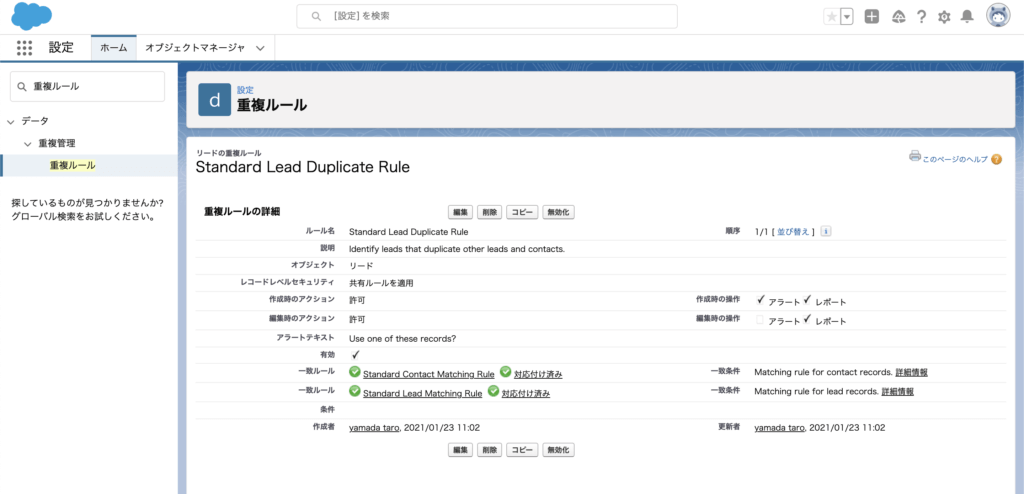This screenshot has width=1024, height=494.
Task: Collapse the データ tree section
Action: [11, 121]
